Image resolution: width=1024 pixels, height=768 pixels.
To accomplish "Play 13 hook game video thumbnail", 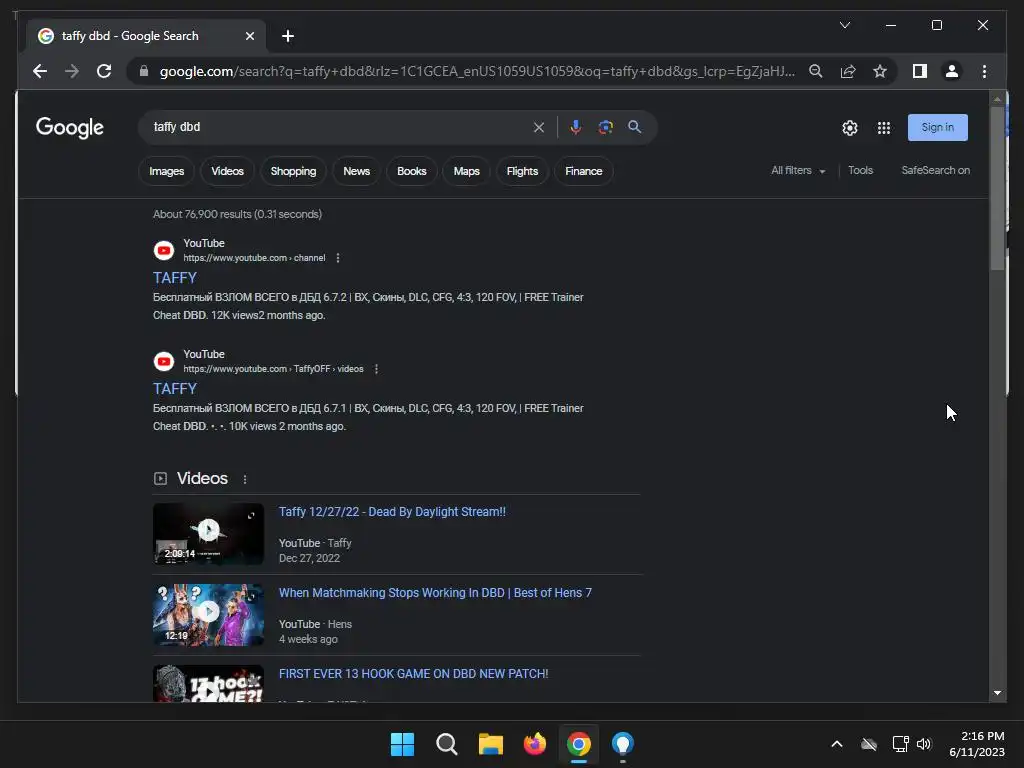I will (208, 684).
